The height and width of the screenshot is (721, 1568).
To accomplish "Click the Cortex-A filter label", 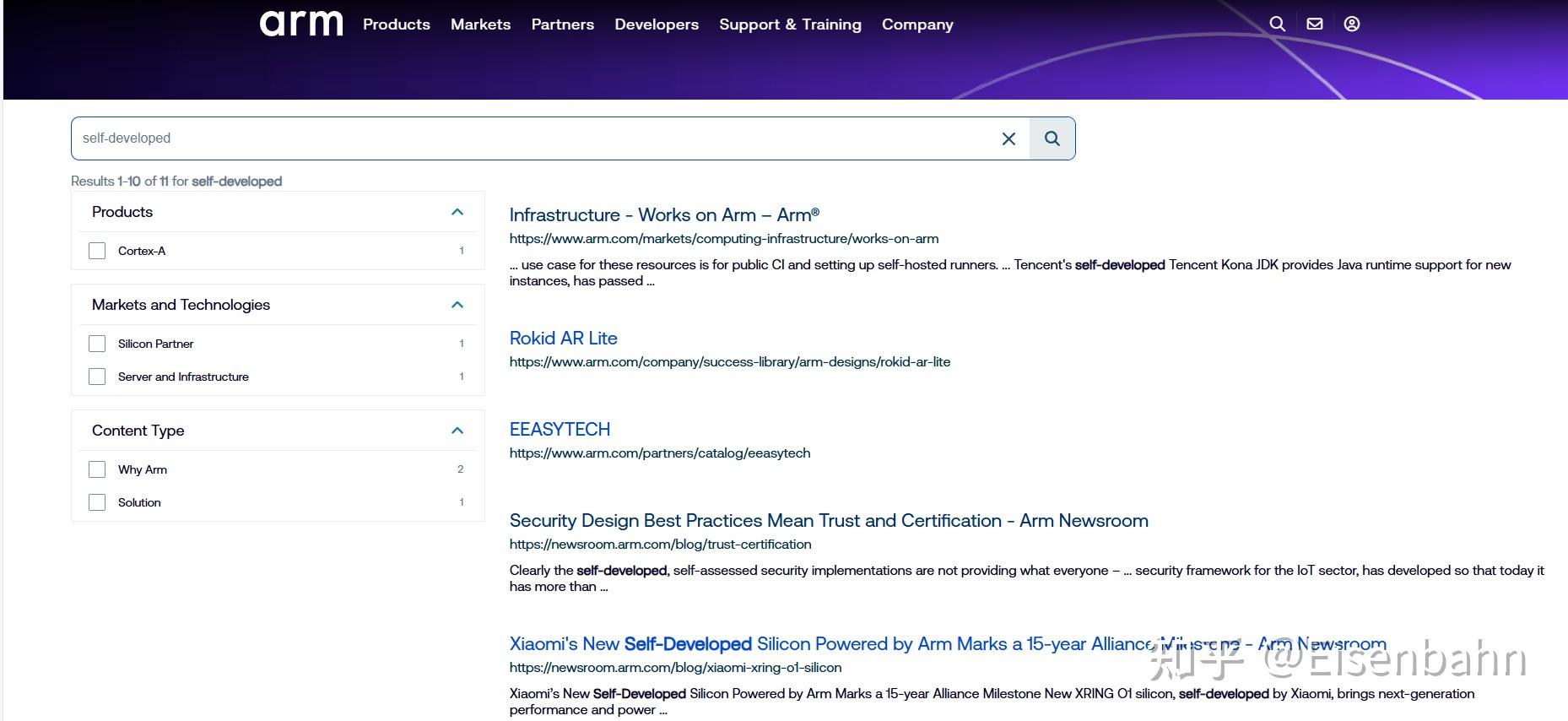I will (142, 251).
